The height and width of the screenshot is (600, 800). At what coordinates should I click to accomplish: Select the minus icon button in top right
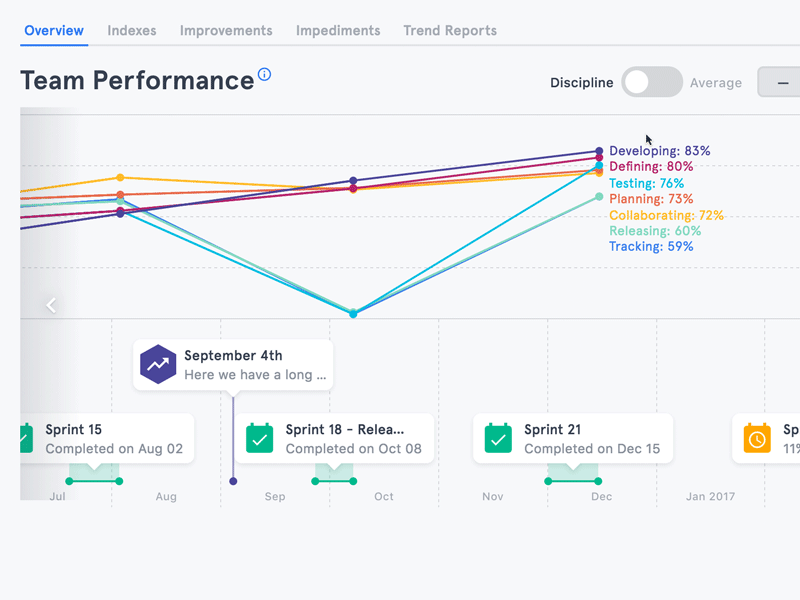(x=781, y=82)
